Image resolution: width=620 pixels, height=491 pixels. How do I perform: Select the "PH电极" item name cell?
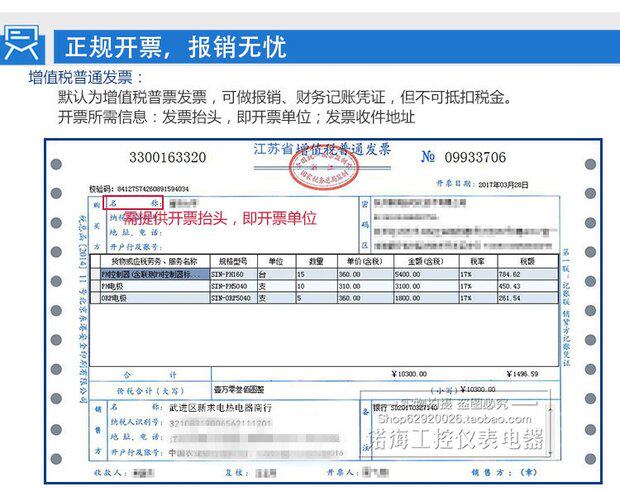pos(155,286)
